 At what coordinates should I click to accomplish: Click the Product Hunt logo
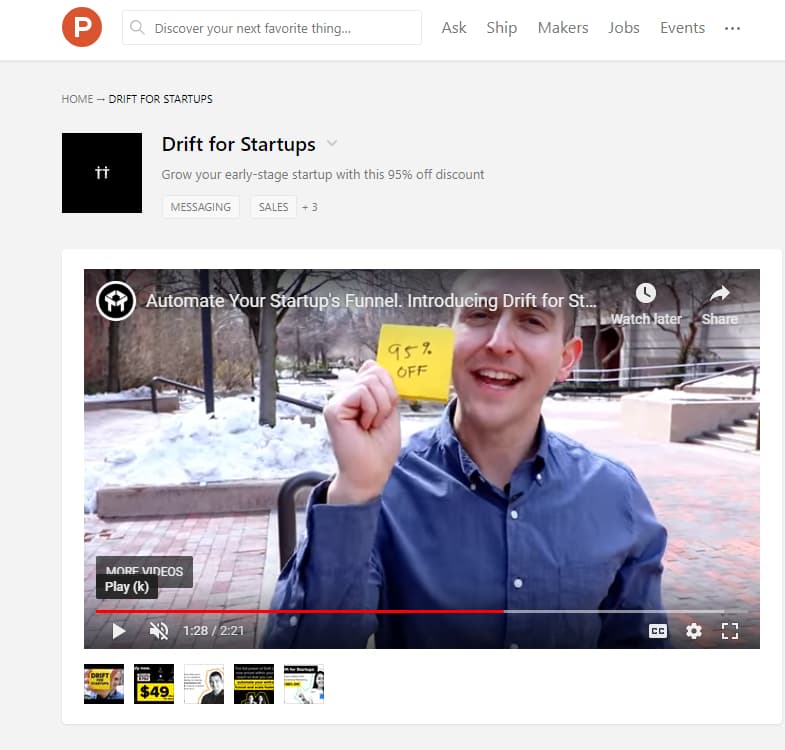82,27
